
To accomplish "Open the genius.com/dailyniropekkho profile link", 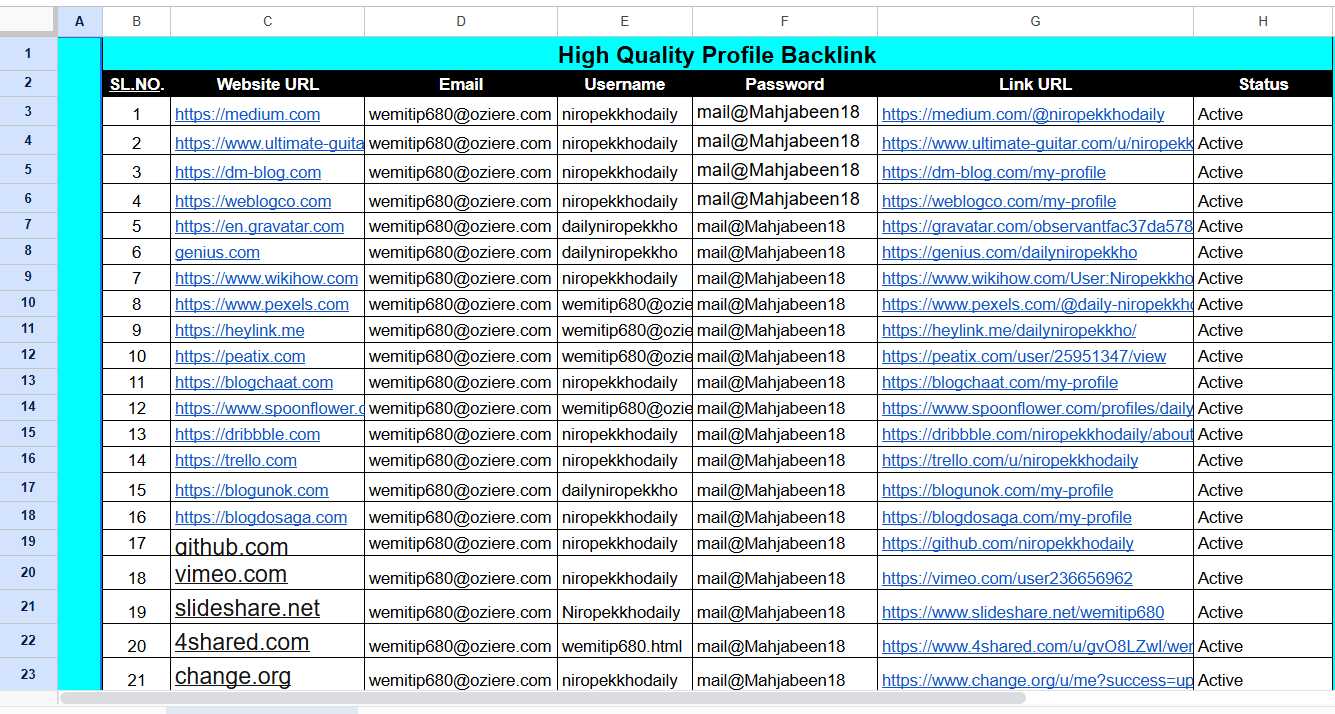I will point(1009,252).
